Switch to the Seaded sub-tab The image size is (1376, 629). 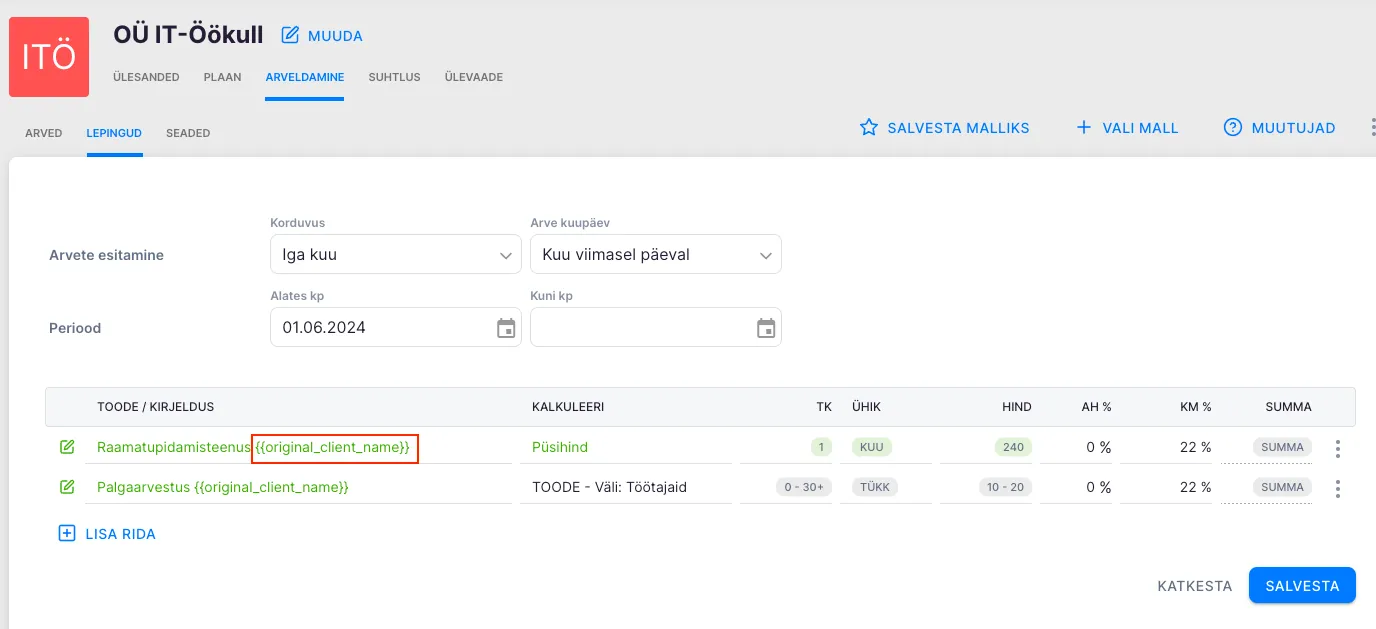[188, 133]
